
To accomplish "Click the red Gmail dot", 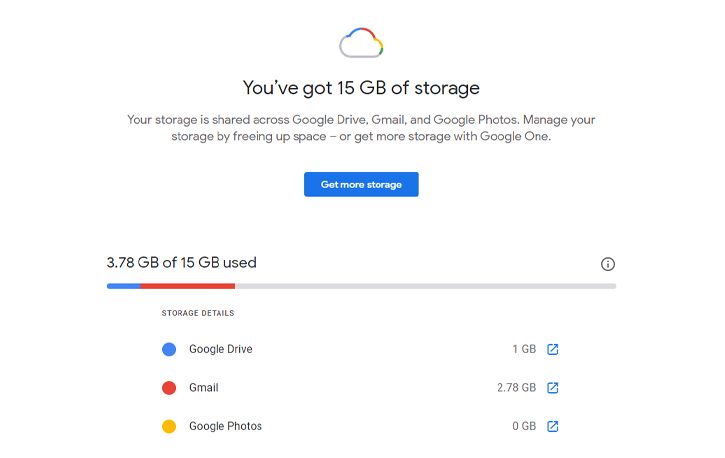I will coord(169,388).
